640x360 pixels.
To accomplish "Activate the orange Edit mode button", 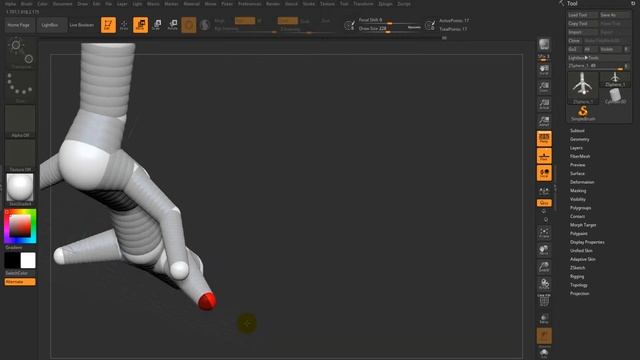I will tap(108, 25).
